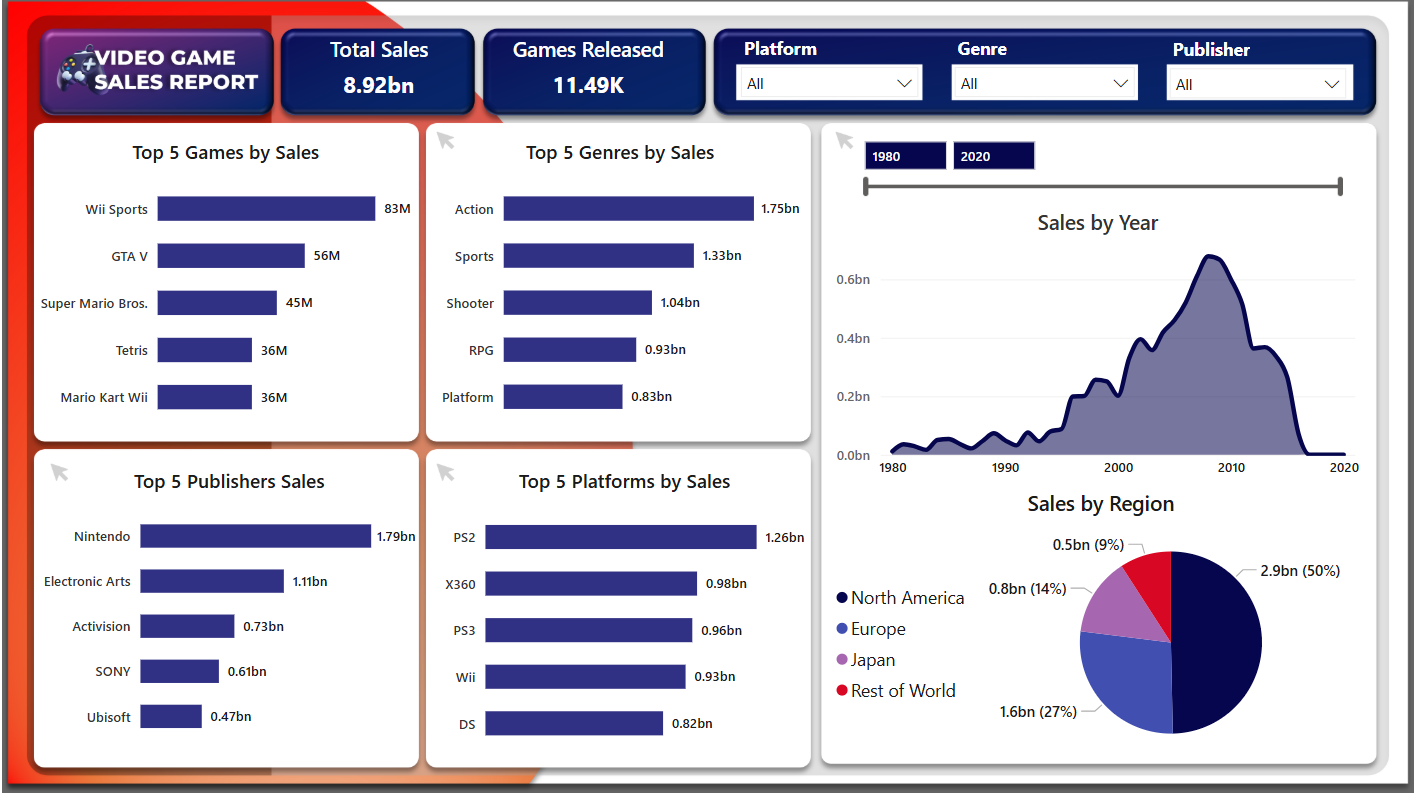Select the Activision publisher bar
Screen dimensions: 1416x793
point(187,626)
